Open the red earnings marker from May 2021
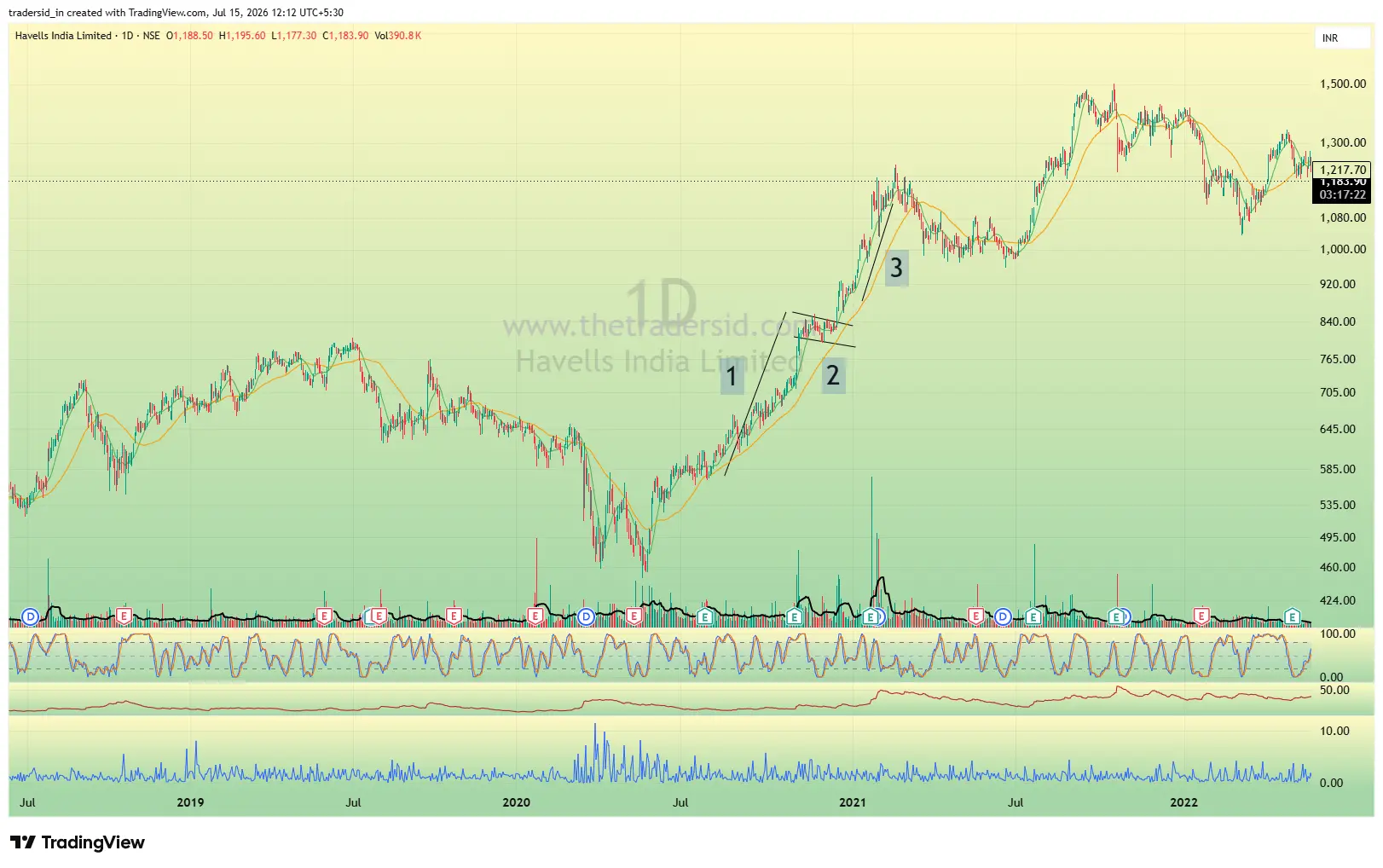This screenshot has height=868, width=1383. pyautogui.click(x=976, y=616)
